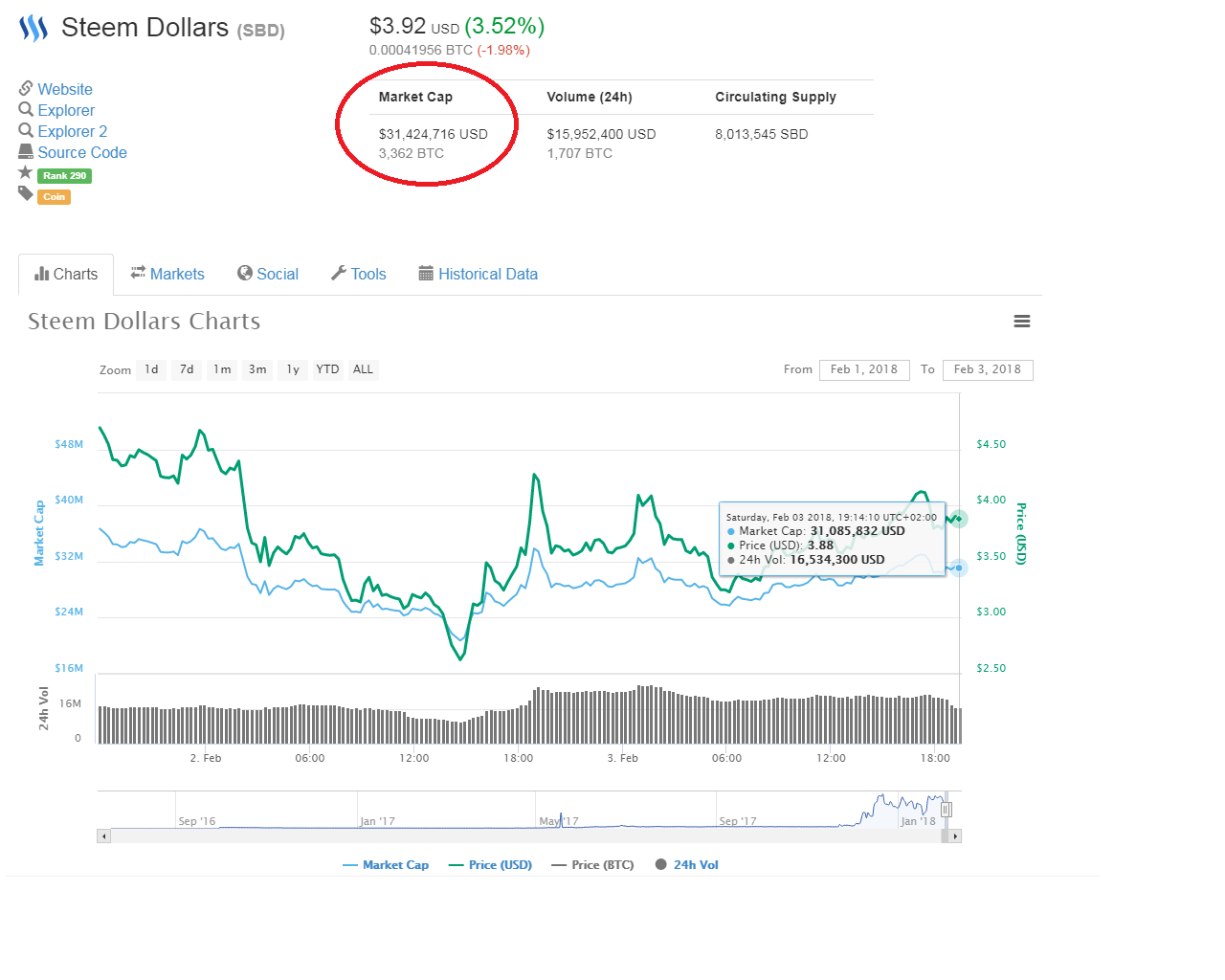
Task: Toggle the Market Cap series legend
Action: coord(386,865)
